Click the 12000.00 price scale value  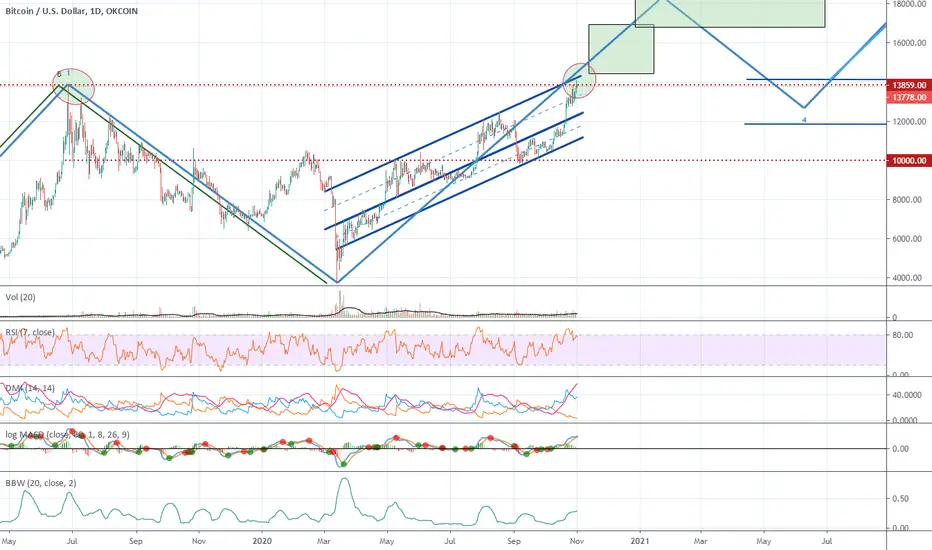[x=909, y=121]
